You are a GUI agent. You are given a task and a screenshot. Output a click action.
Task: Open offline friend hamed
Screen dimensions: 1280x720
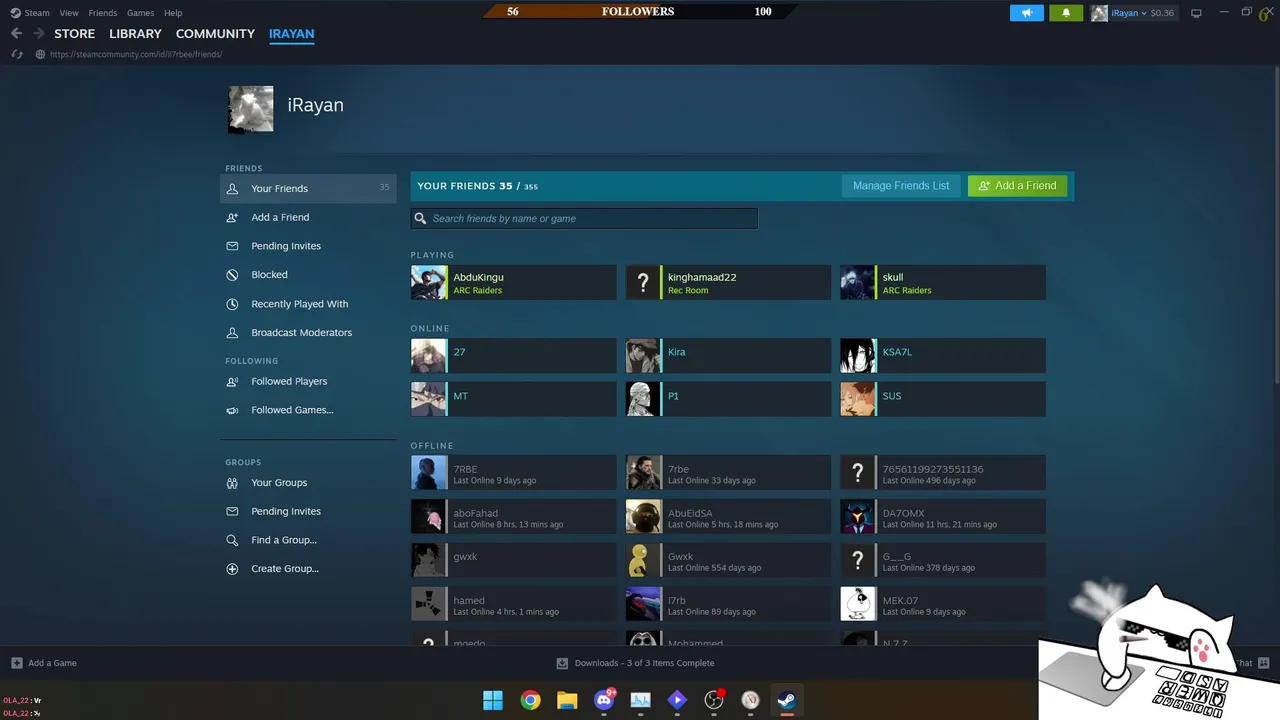513,604
